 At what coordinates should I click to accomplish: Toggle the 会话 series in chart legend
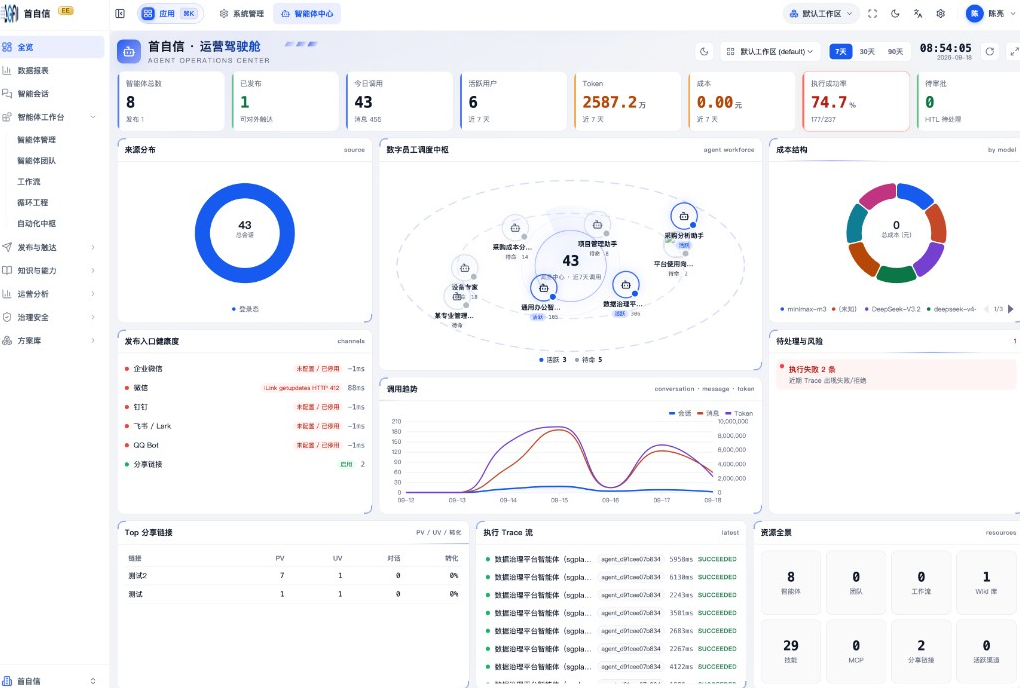[x=680, y=413]
